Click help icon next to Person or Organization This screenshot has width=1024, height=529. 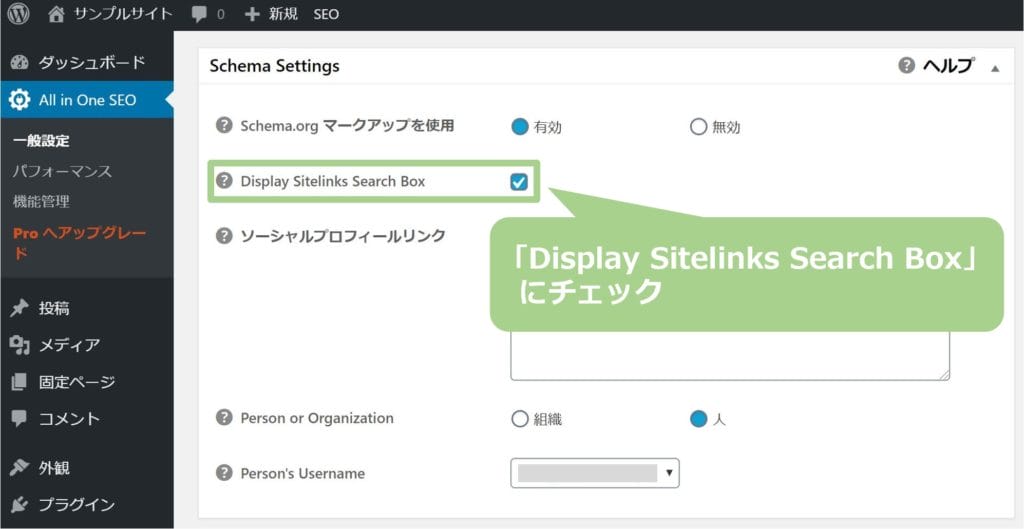point(224,418)
